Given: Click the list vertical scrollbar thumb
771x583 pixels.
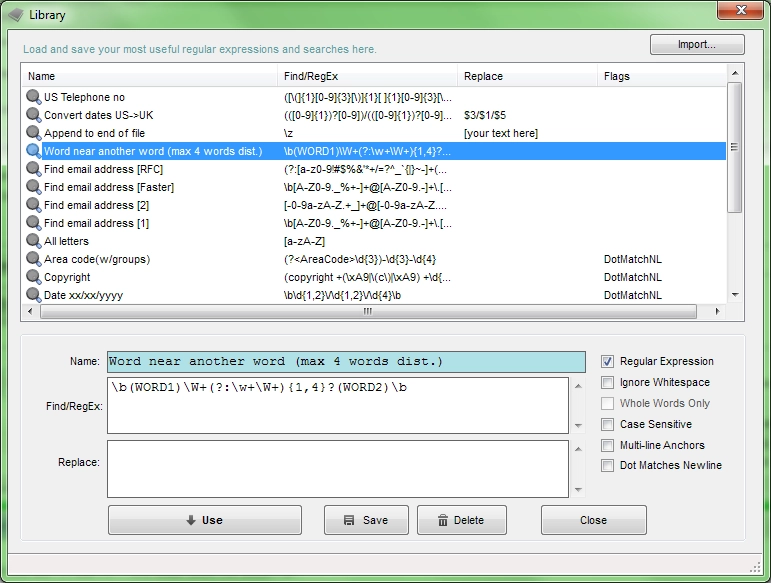Looking at the screenshot, I should [735, 147].
